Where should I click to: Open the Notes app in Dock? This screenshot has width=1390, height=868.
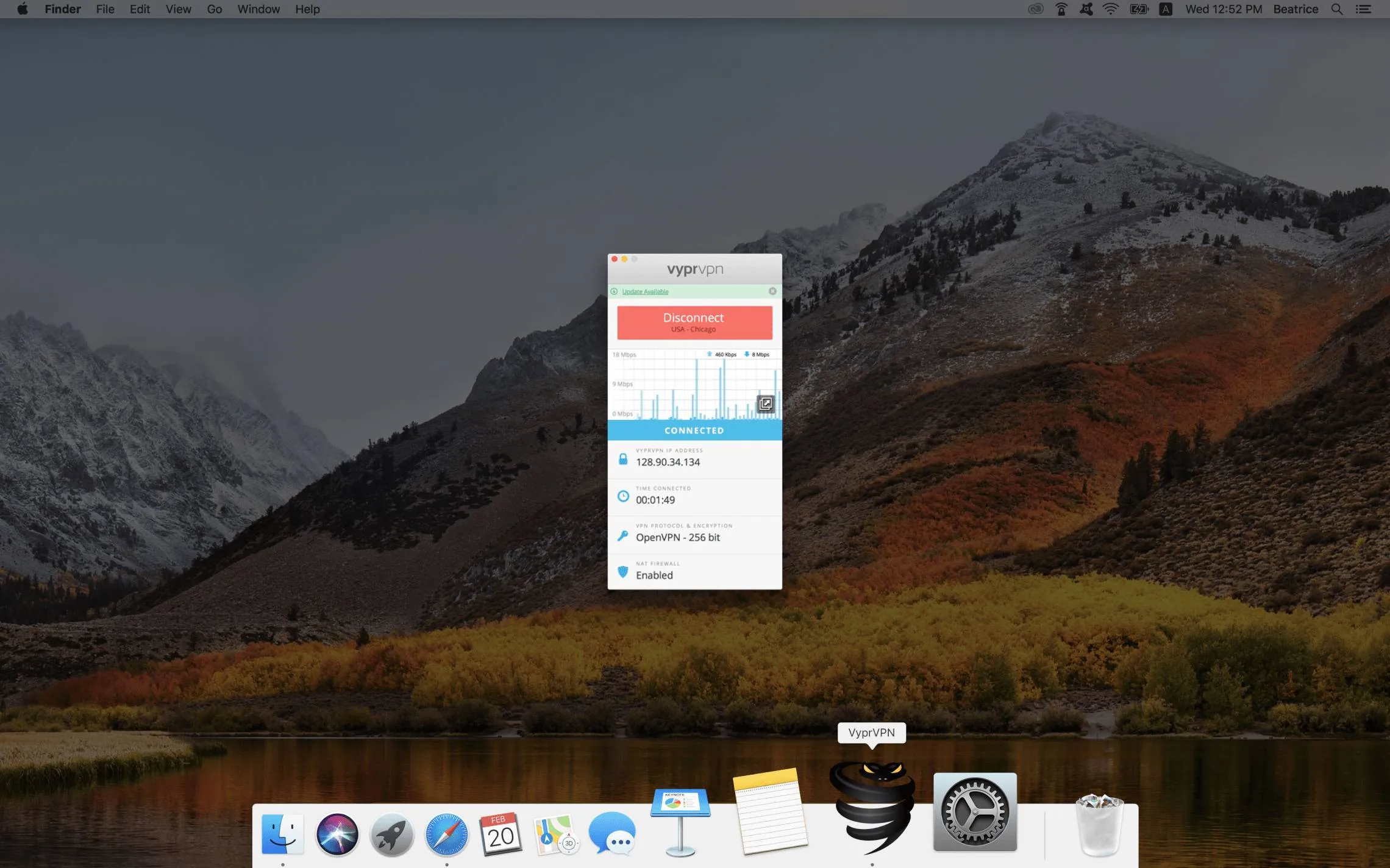(x=771, y=811)
